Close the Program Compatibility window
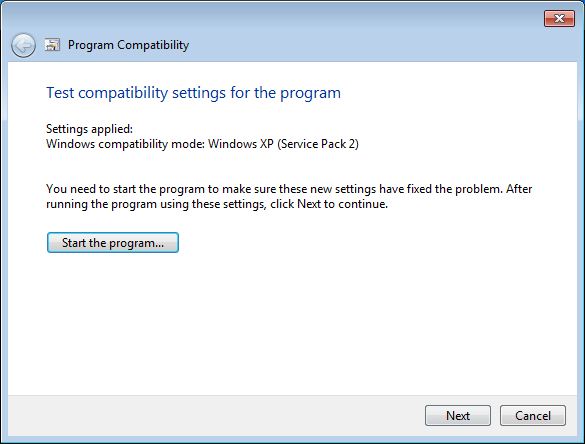Image resolution: width=585 pixels, height=444 pixels. (x=559, y=19)
